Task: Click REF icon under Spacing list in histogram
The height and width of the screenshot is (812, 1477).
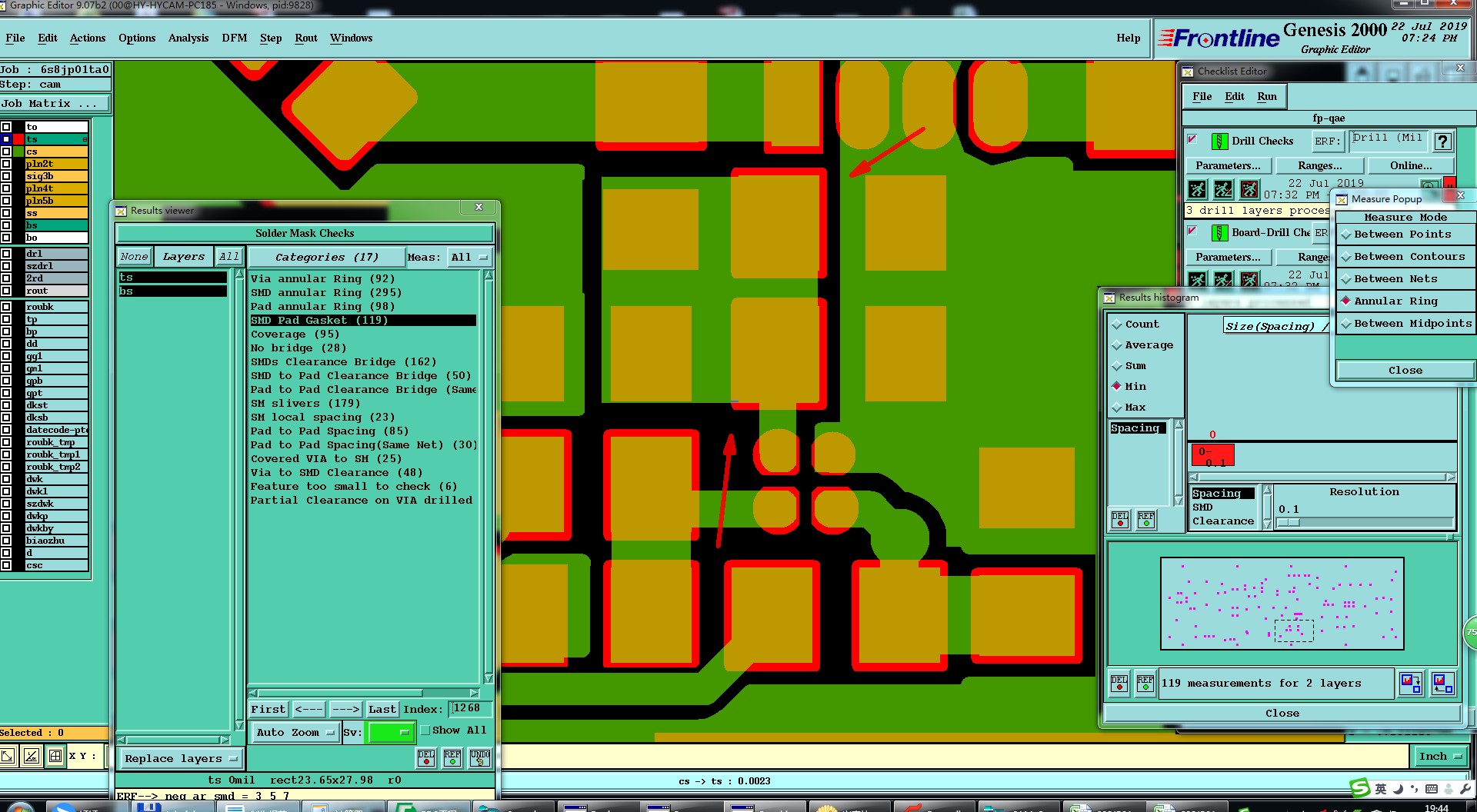Action: 1146,520
